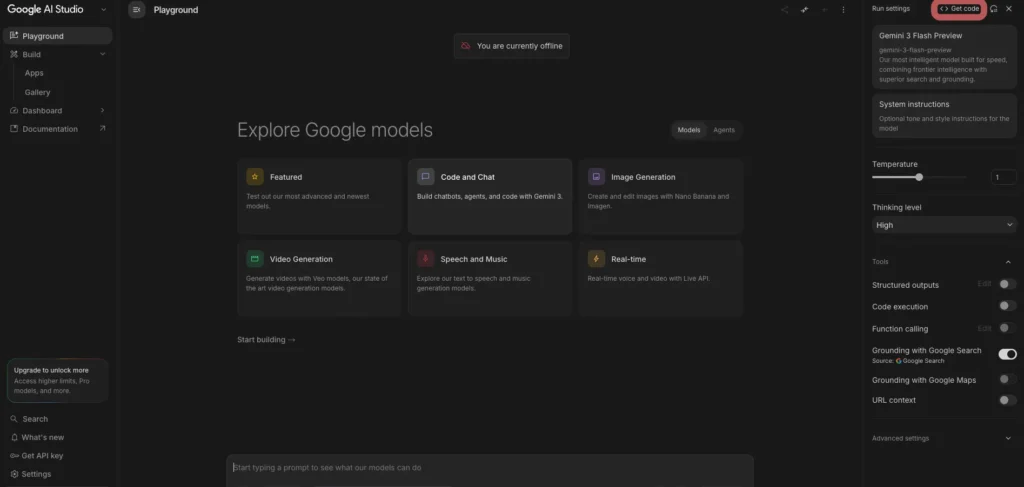
Task: Switch to the Models tab
Action: pos(688,130)
